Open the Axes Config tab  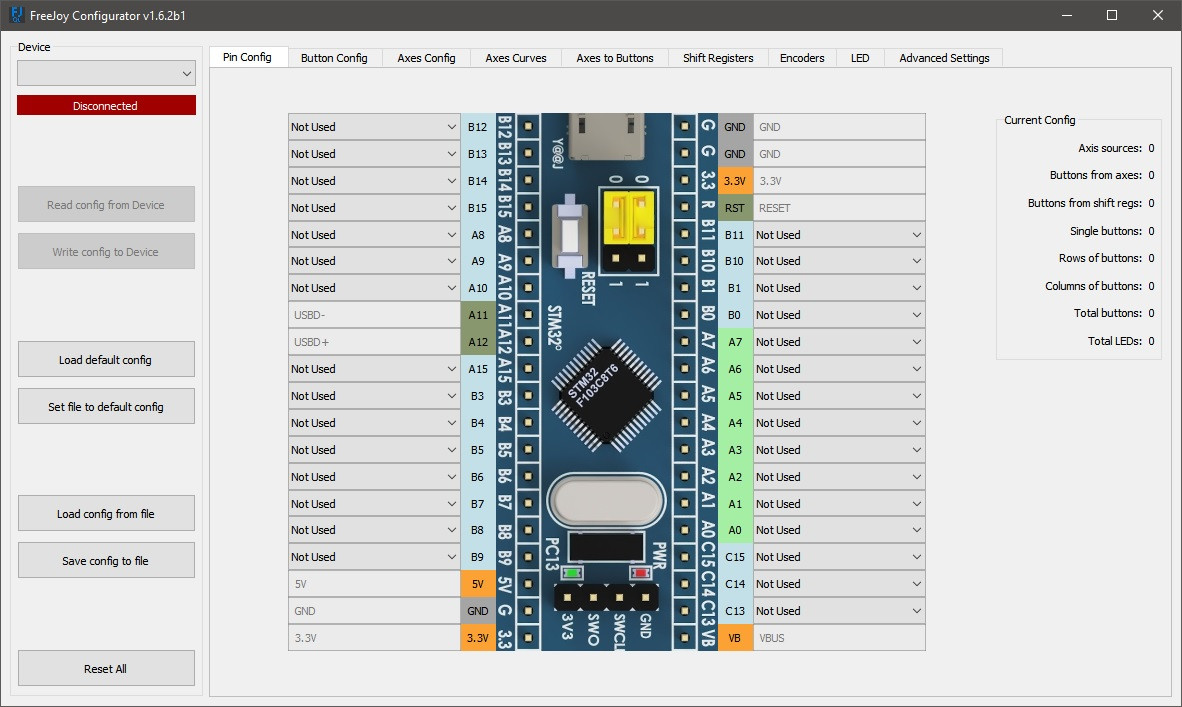[x=426, y=58]
